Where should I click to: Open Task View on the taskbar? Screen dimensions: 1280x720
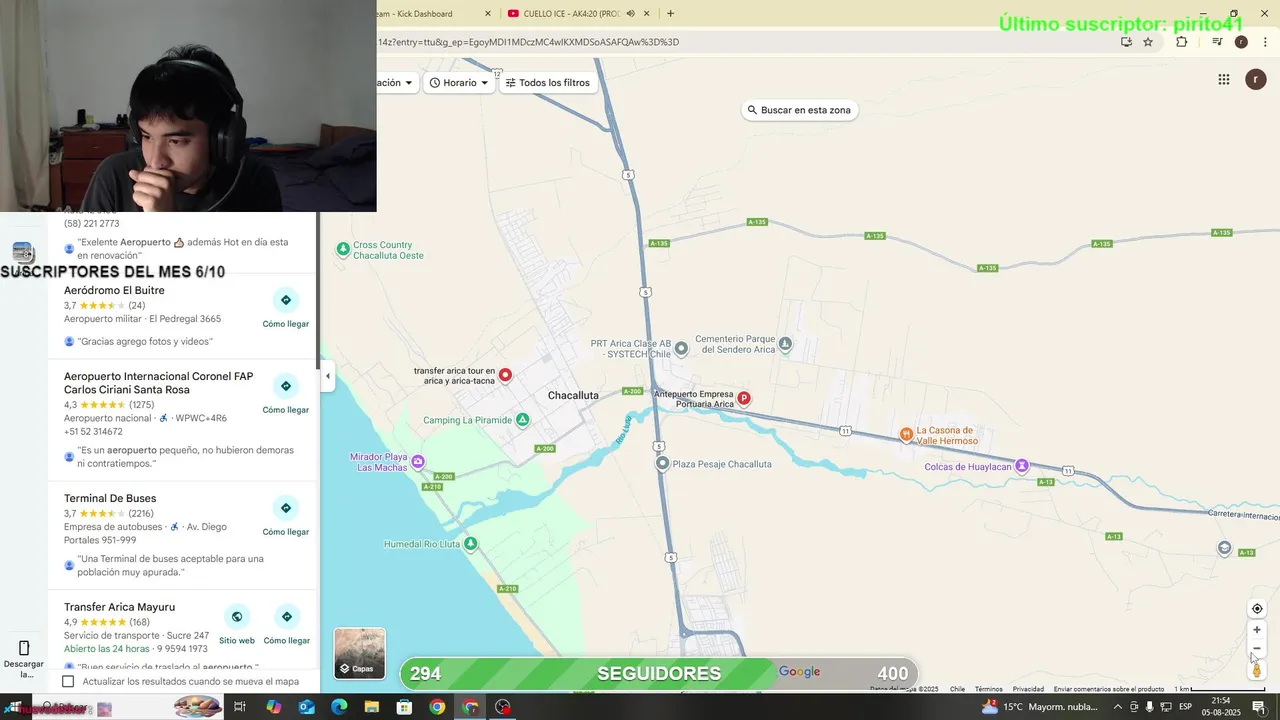point(240,707)
